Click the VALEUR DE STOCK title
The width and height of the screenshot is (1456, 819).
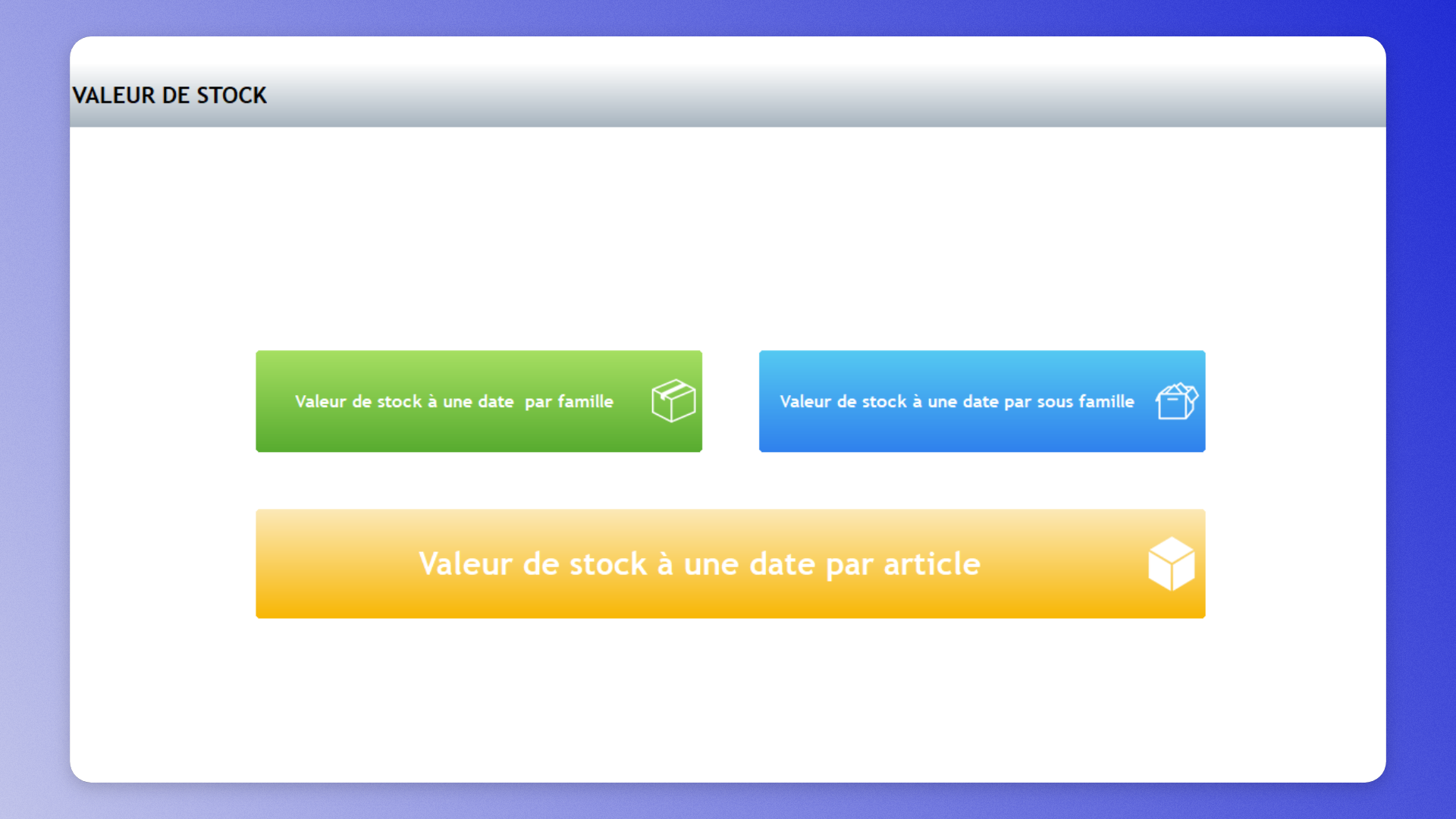(x=169, y=96)
